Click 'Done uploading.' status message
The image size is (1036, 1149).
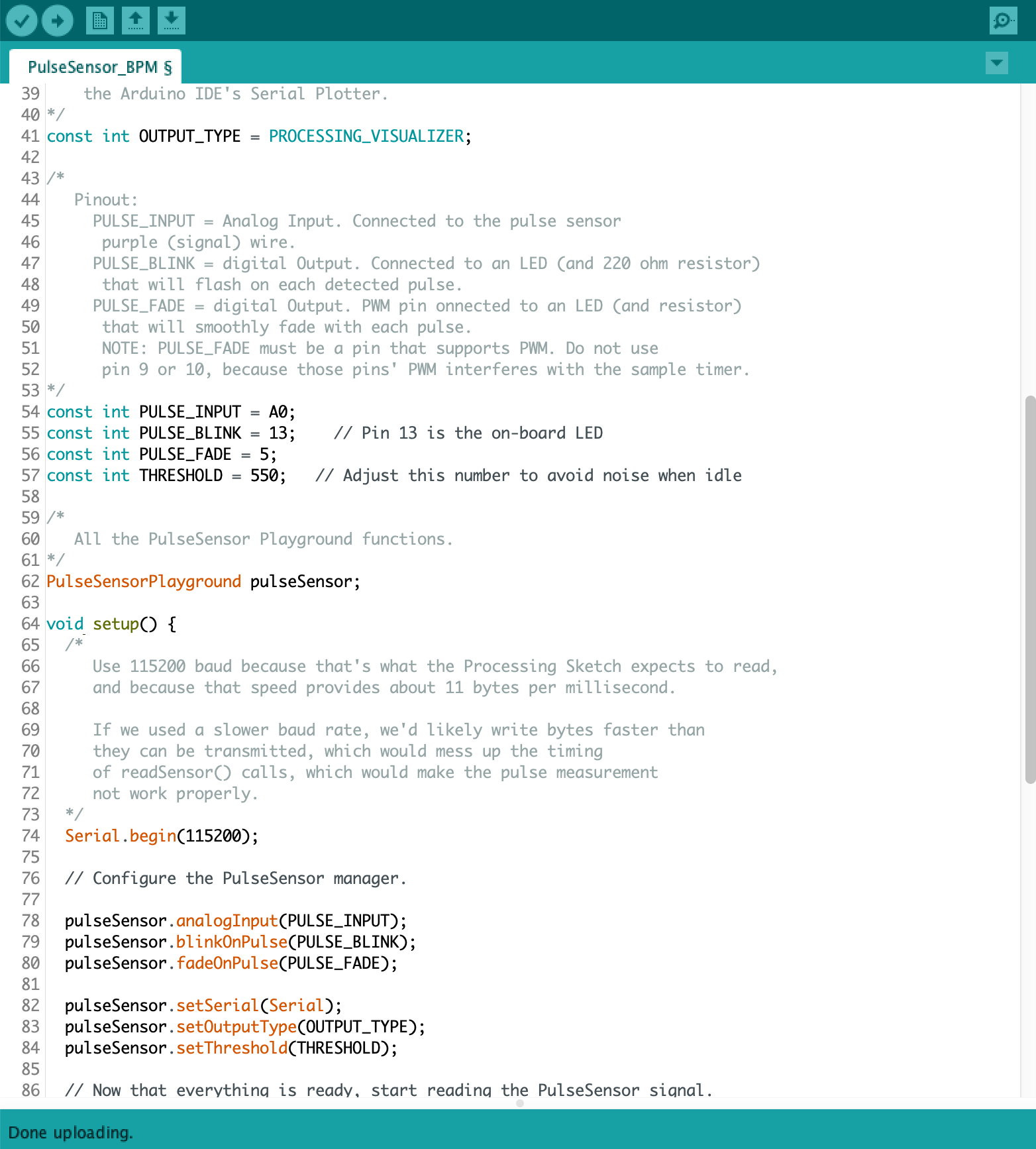coord(71,1132)
